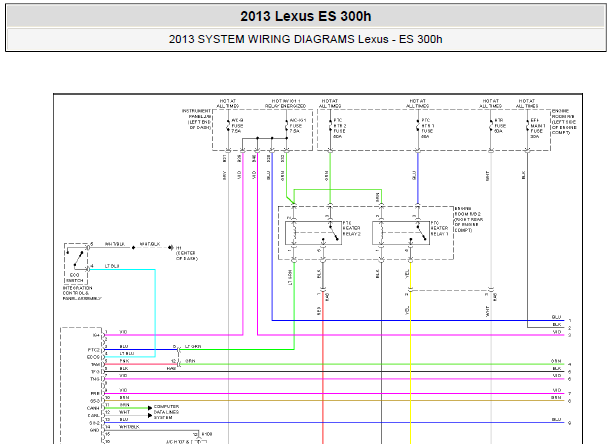Click the "HOT W/ IG1 RELAY ENERGIZED" label
This screenshot has height=444, width=615.
click(286, 104)
